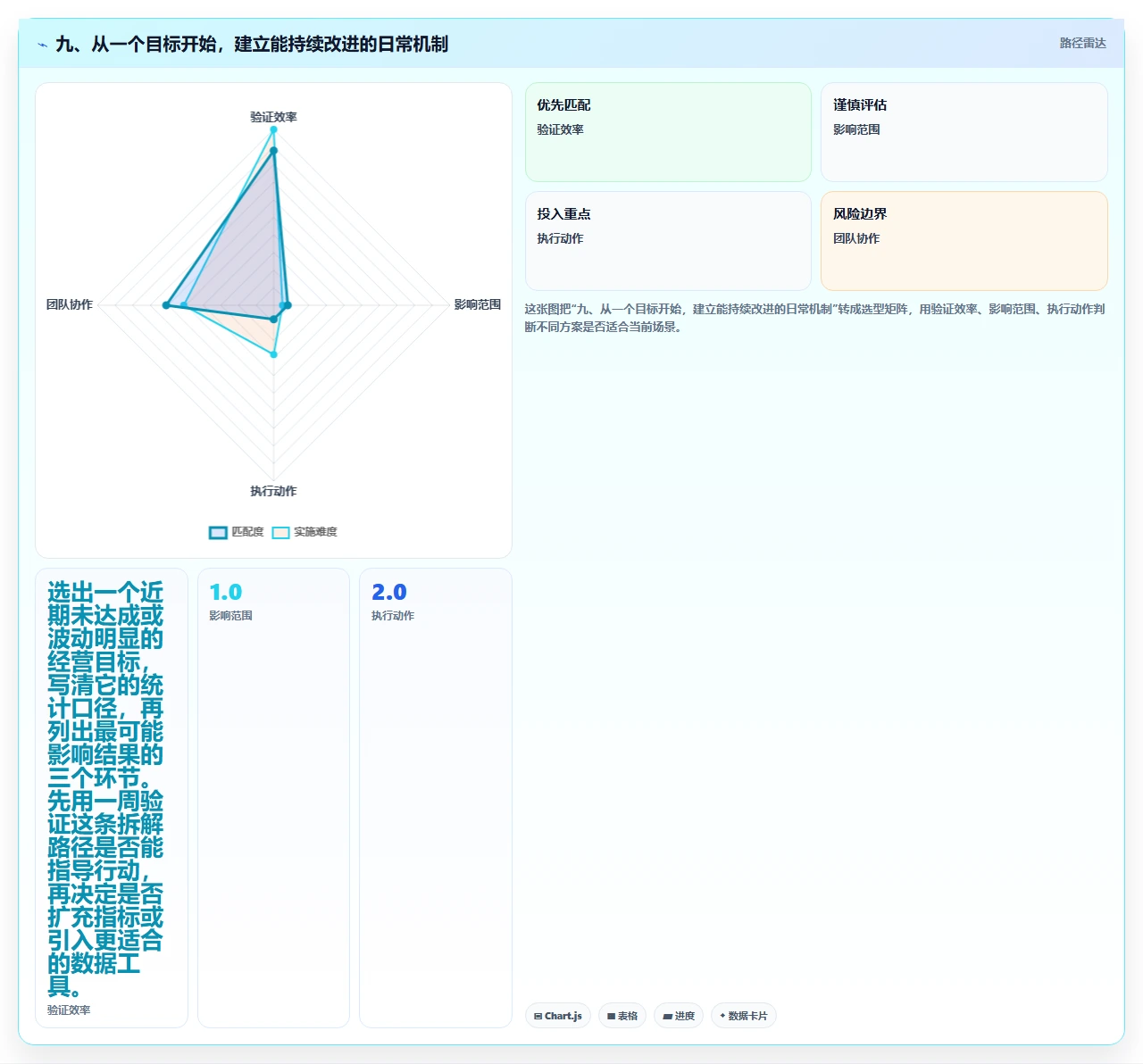
Task: Toggle the 匹配度 legend swatch
Action: 218,533
